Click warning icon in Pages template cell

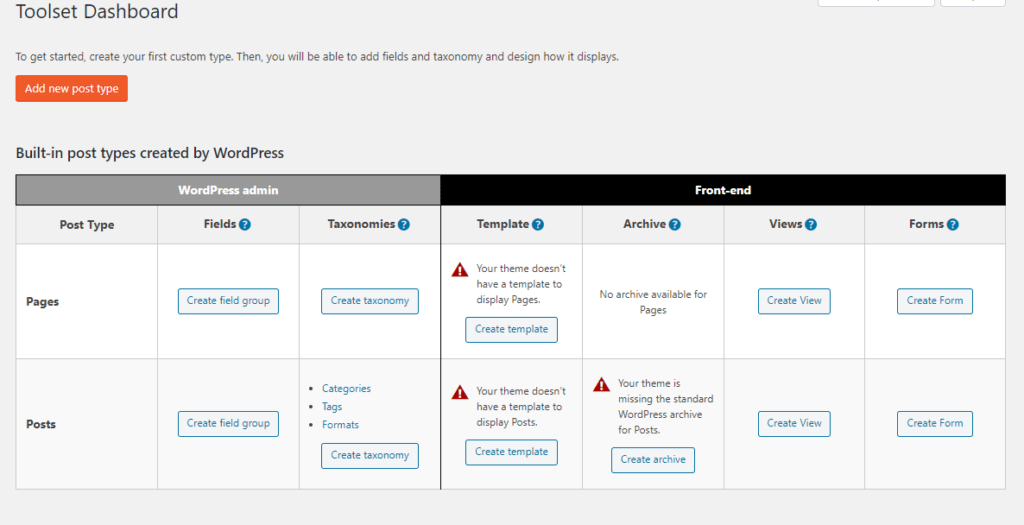460,270
